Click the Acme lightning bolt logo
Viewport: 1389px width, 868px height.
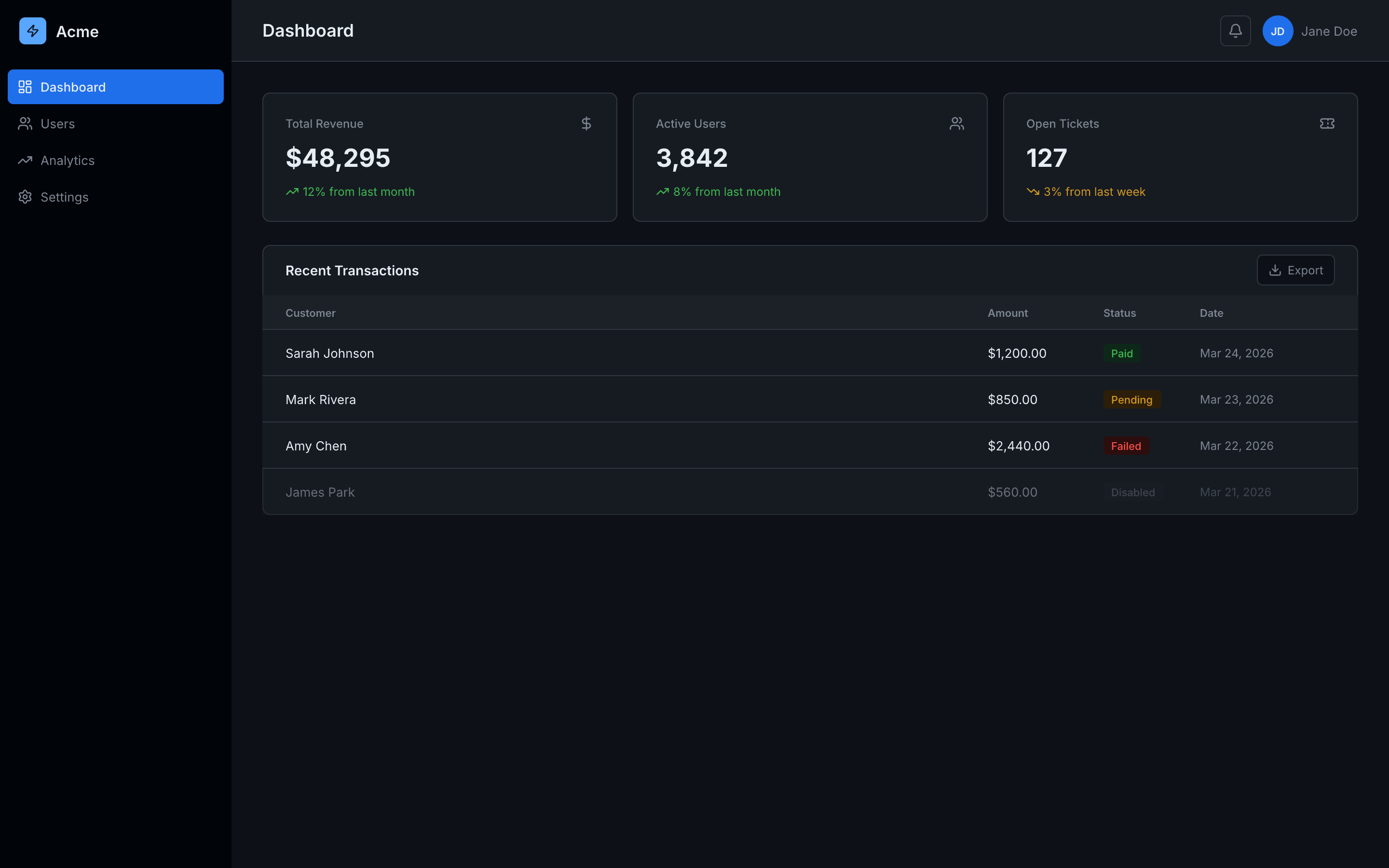(x=33, y=31)
